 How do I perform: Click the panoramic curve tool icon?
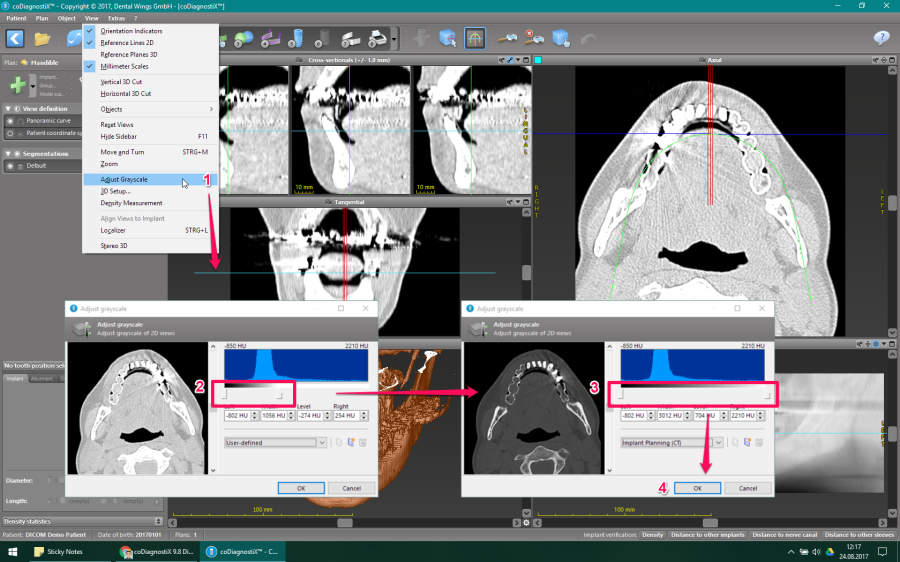click(74, 38)
